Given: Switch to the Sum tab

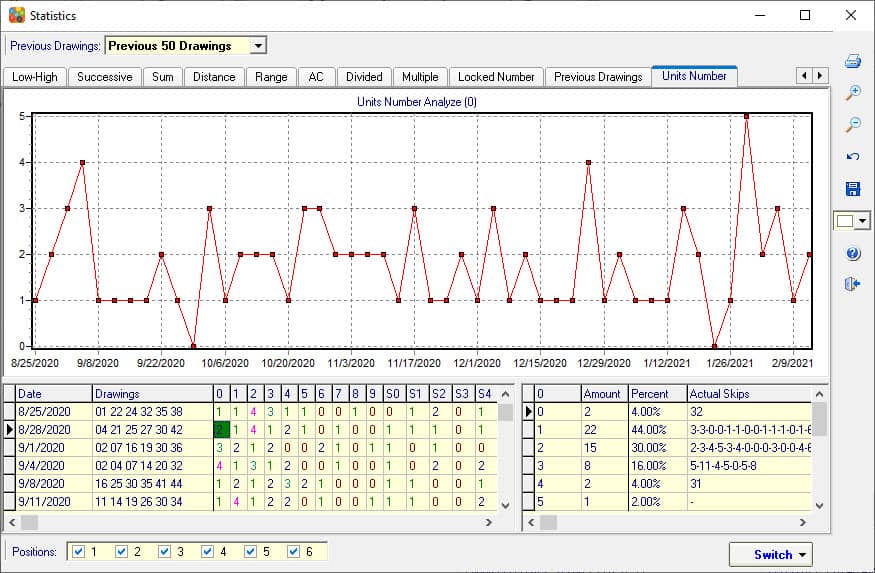Looking at the screenshot, I should point(162,77).
